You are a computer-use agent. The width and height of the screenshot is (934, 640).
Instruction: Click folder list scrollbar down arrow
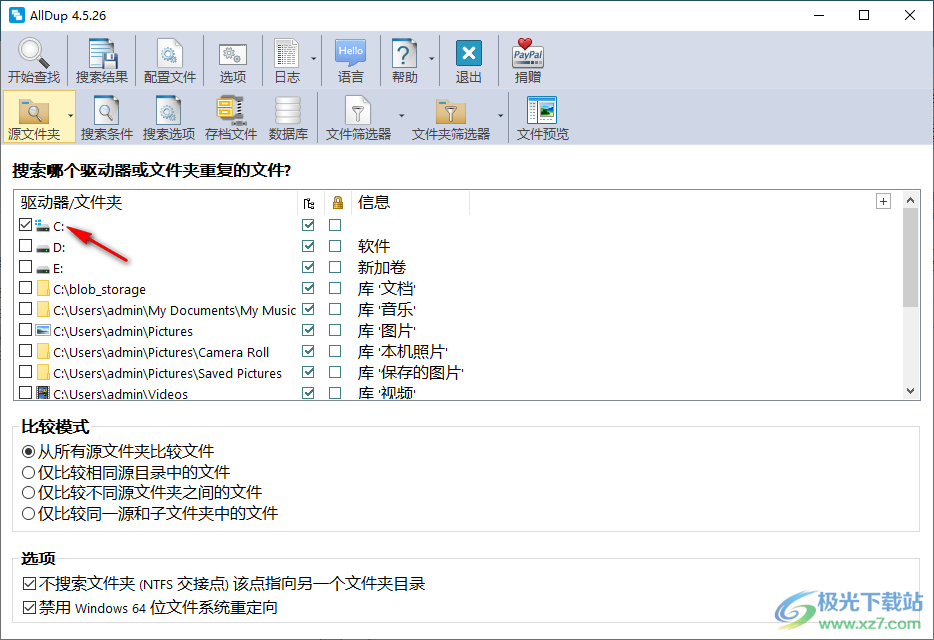(910, 391)
